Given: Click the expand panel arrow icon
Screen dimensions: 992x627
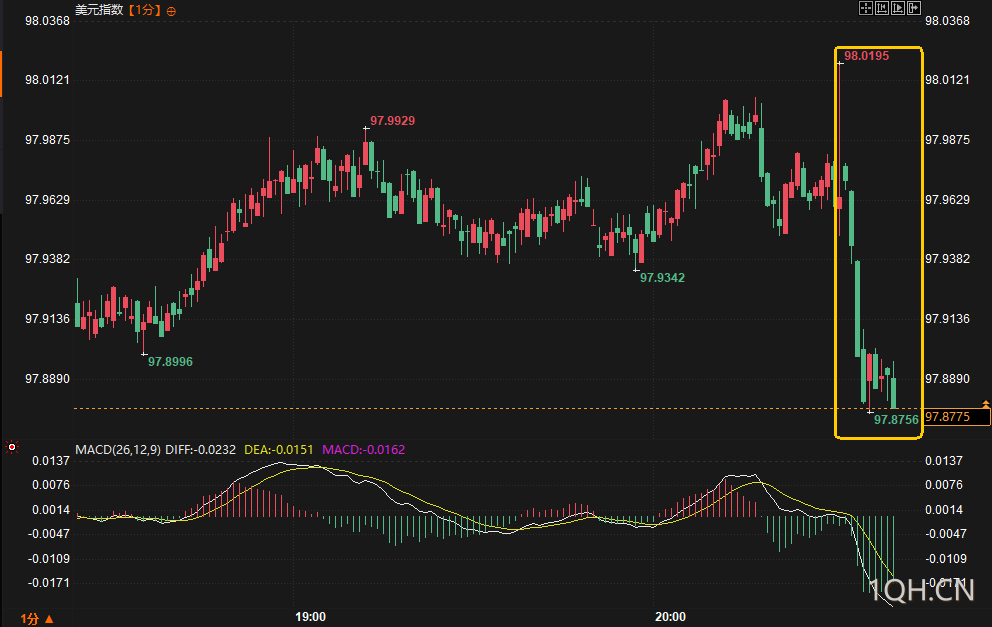Looking at the screenshot, I should (x=914, y=8).
